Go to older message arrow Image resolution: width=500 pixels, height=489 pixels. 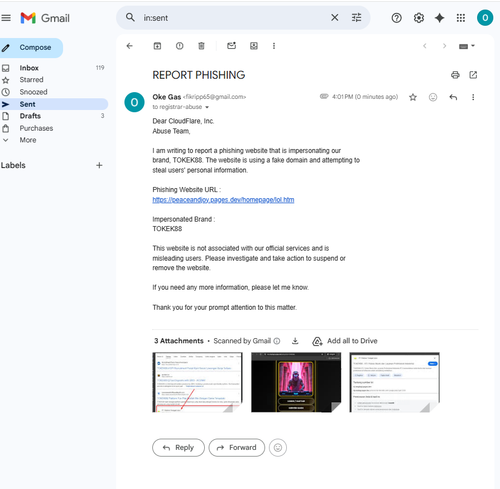[444, 46]
